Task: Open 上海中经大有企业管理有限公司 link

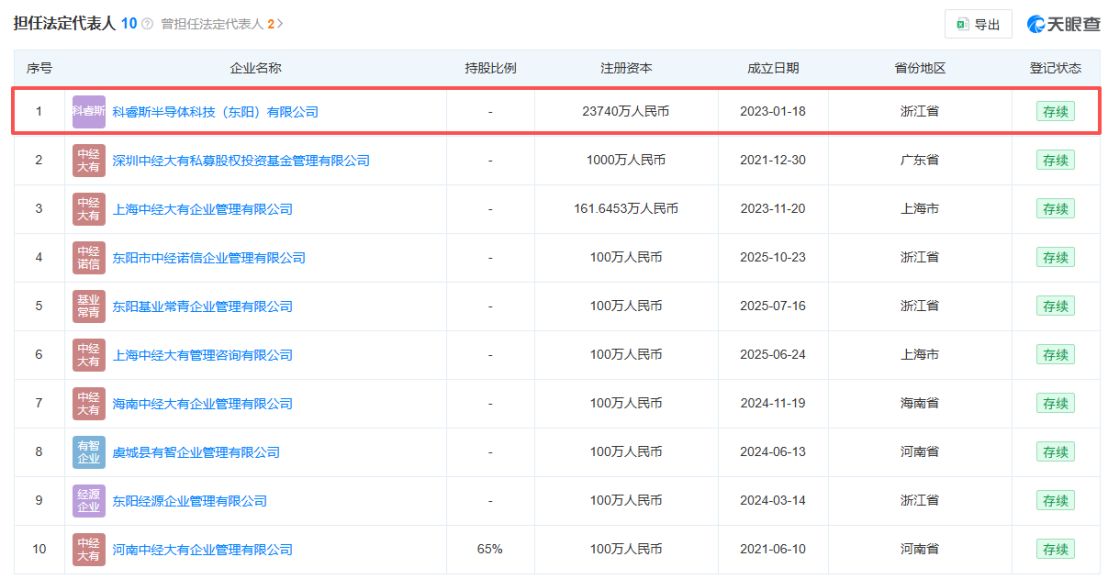Action: pos(202,209)
